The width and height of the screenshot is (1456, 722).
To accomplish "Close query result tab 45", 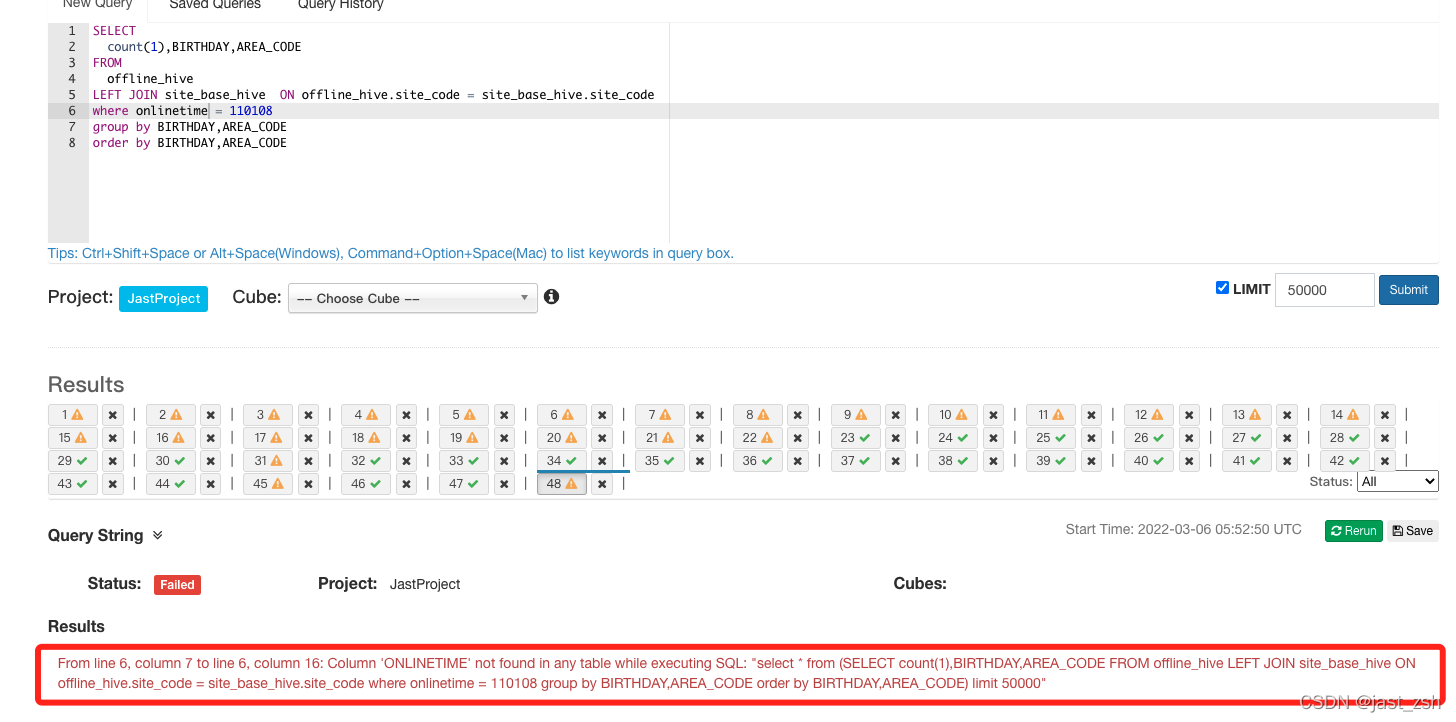I will tap(308, 484).
